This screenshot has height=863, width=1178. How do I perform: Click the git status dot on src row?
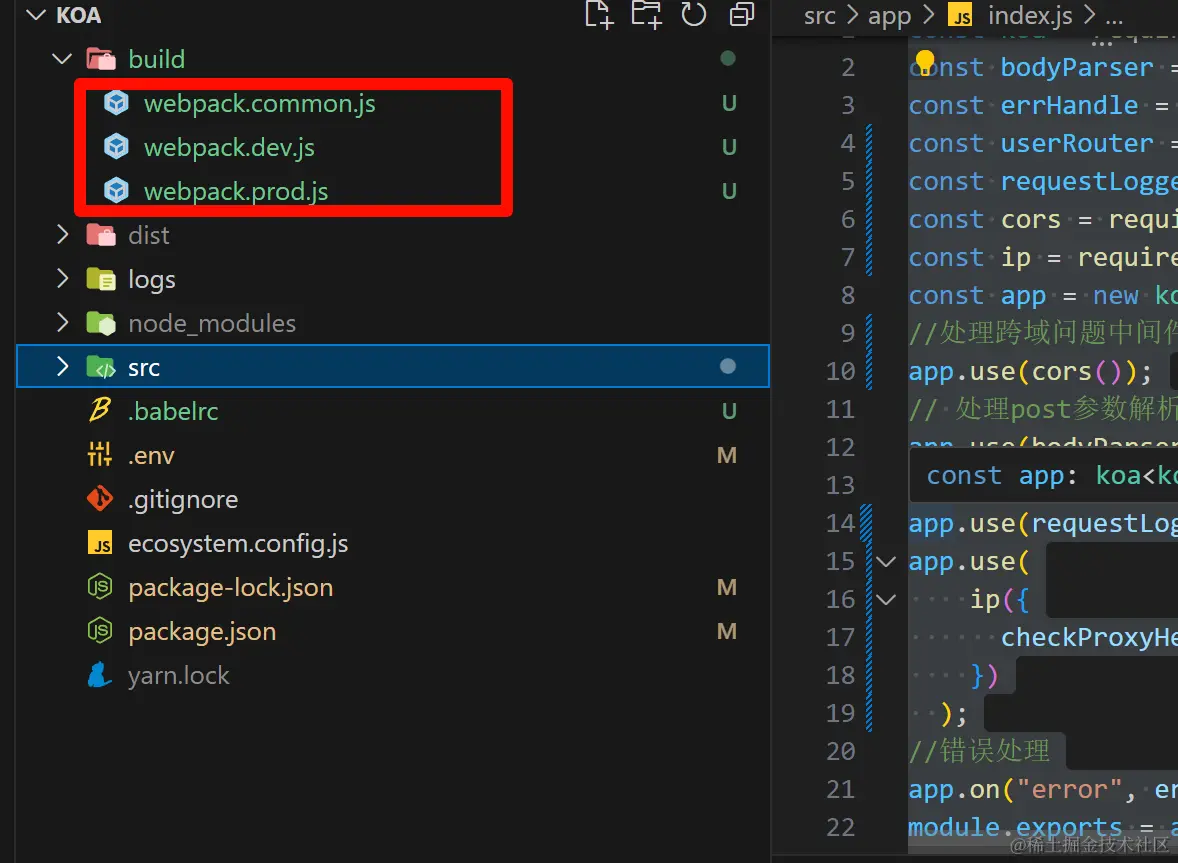coord(727,366)
